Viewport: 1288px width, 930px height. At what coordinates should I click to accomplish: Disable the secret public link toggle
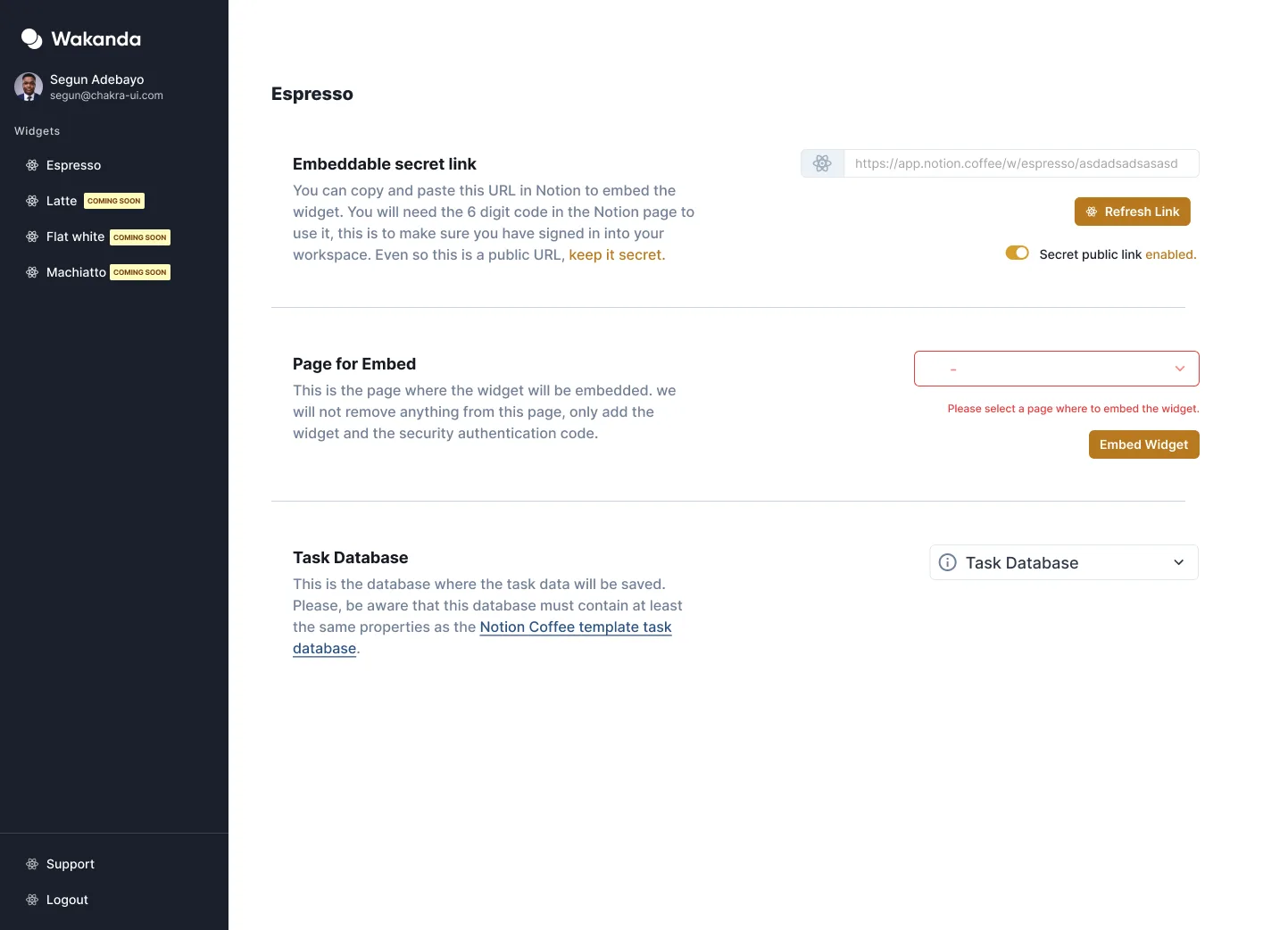1017,253
